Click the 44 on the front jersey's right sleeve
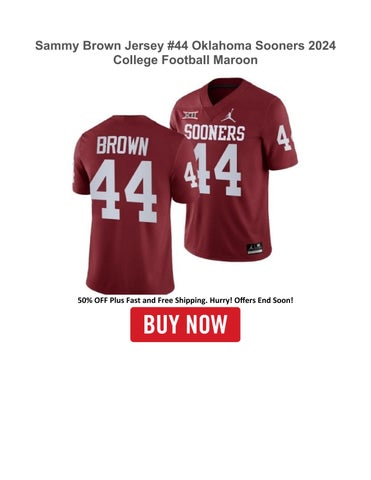This screenshot has height=480, width=371. pos(284,137)
